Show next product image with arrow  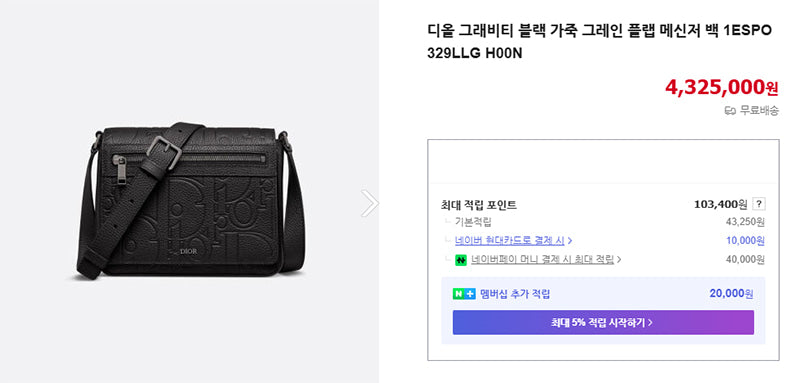tap(369, 203)
